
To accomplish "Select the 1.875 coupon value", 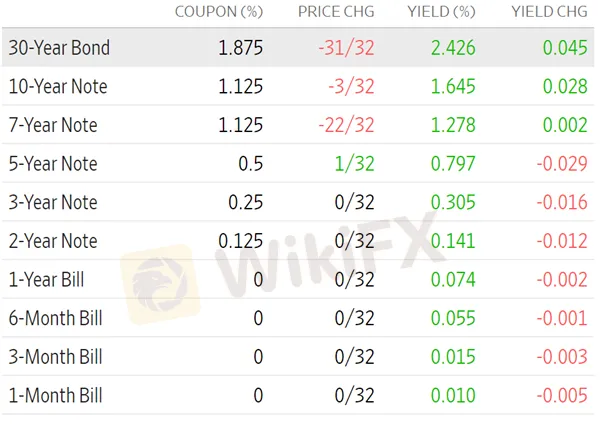I will click(x=240, y=48).
